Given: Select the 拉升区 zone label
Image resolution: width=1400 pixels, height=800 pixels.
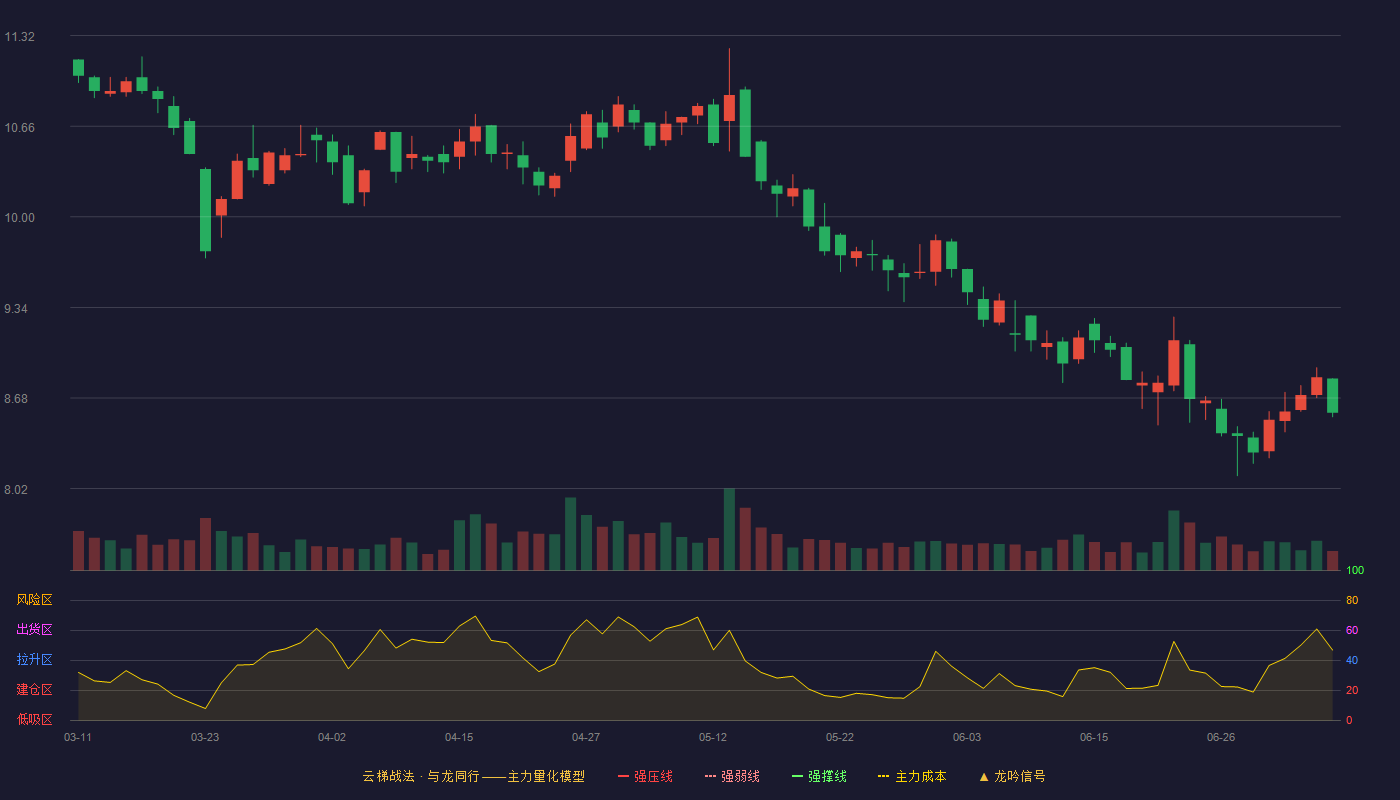Looking at the screenshot, I should coord(34,660).
